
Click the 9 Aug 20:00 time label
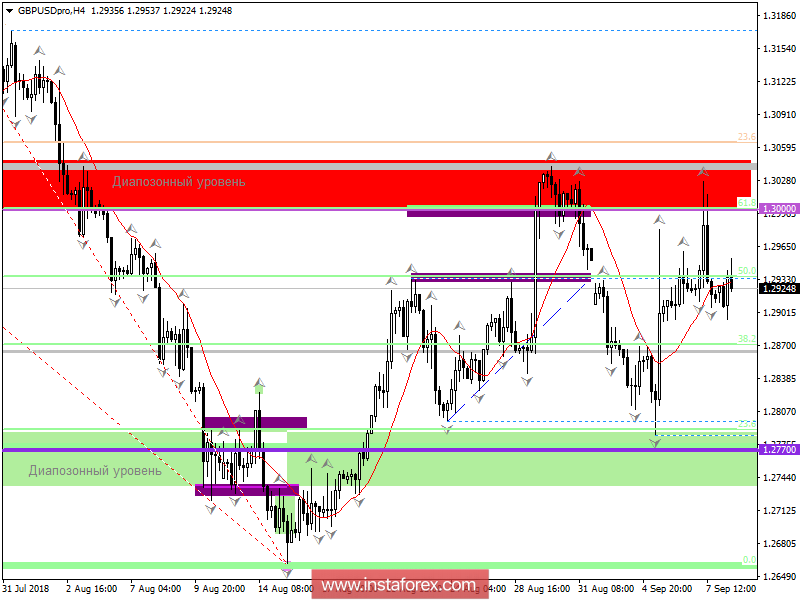tap(220, 588)
